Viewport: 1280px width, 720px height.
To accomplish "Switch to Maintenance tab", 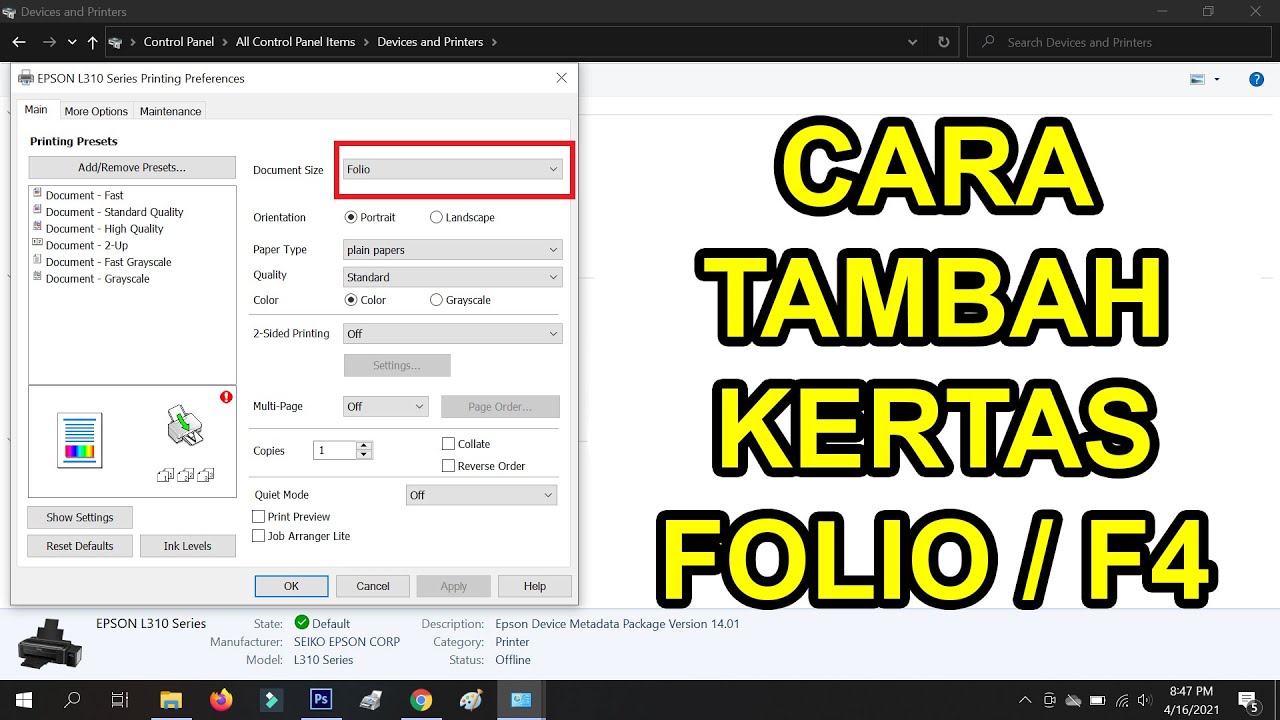I will pos(170,111).
